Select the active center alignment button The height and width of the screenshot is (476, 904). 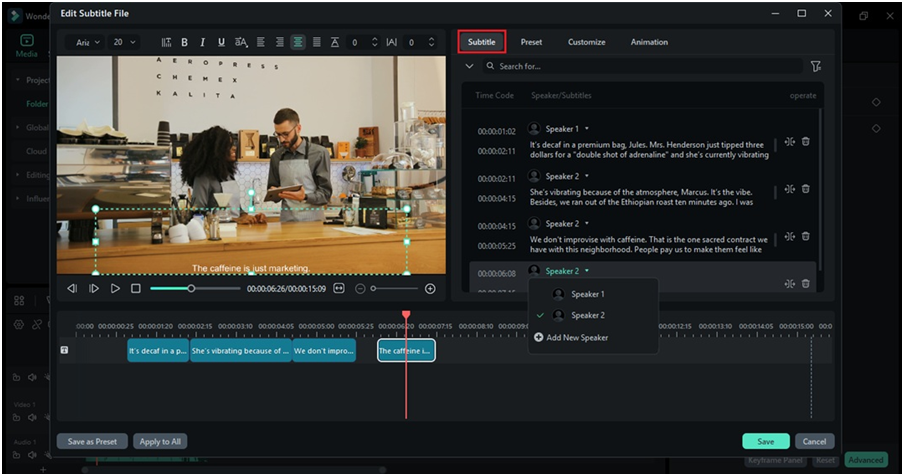click(297, 42)
